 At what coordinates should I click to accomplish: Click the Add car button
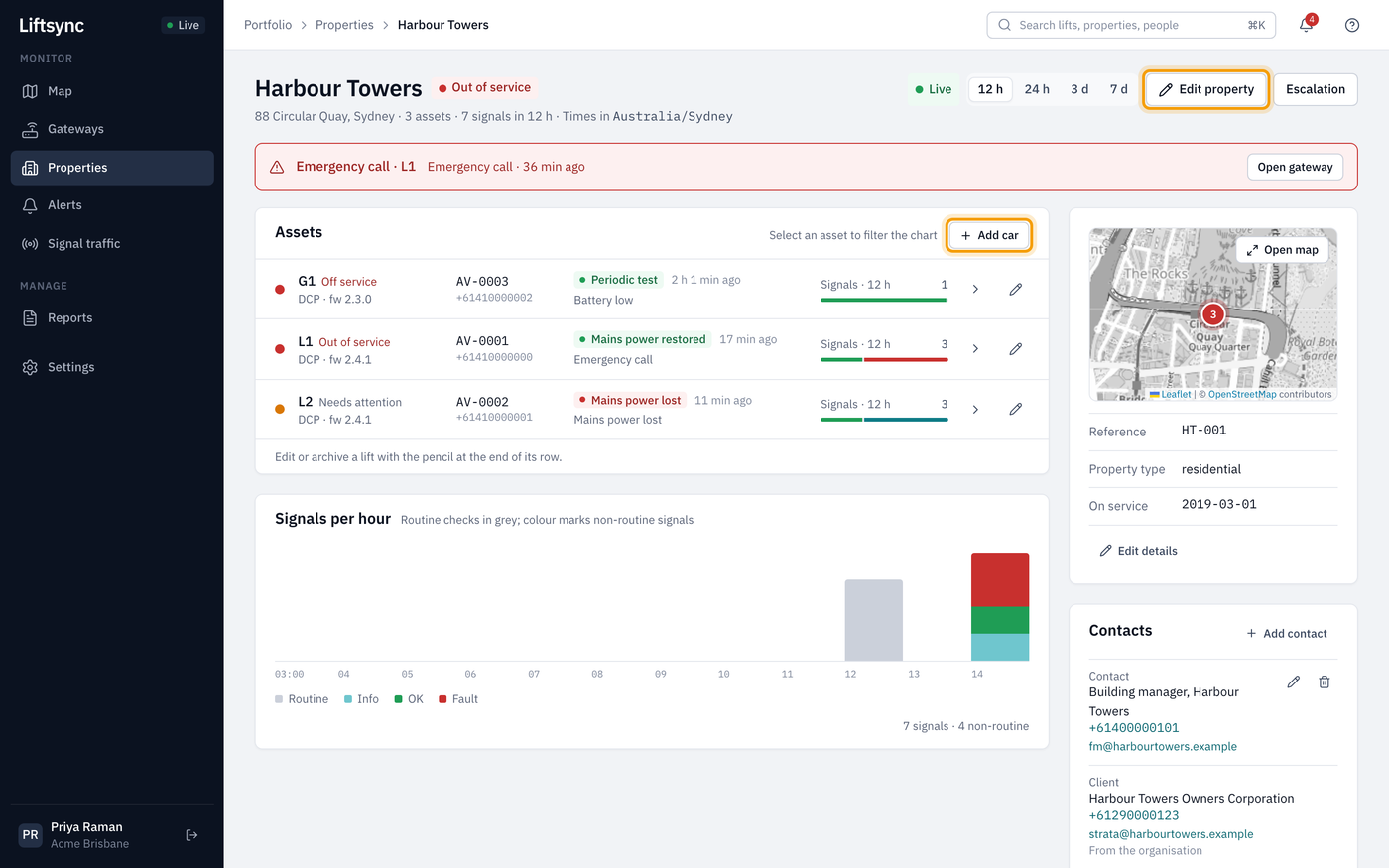989,235
